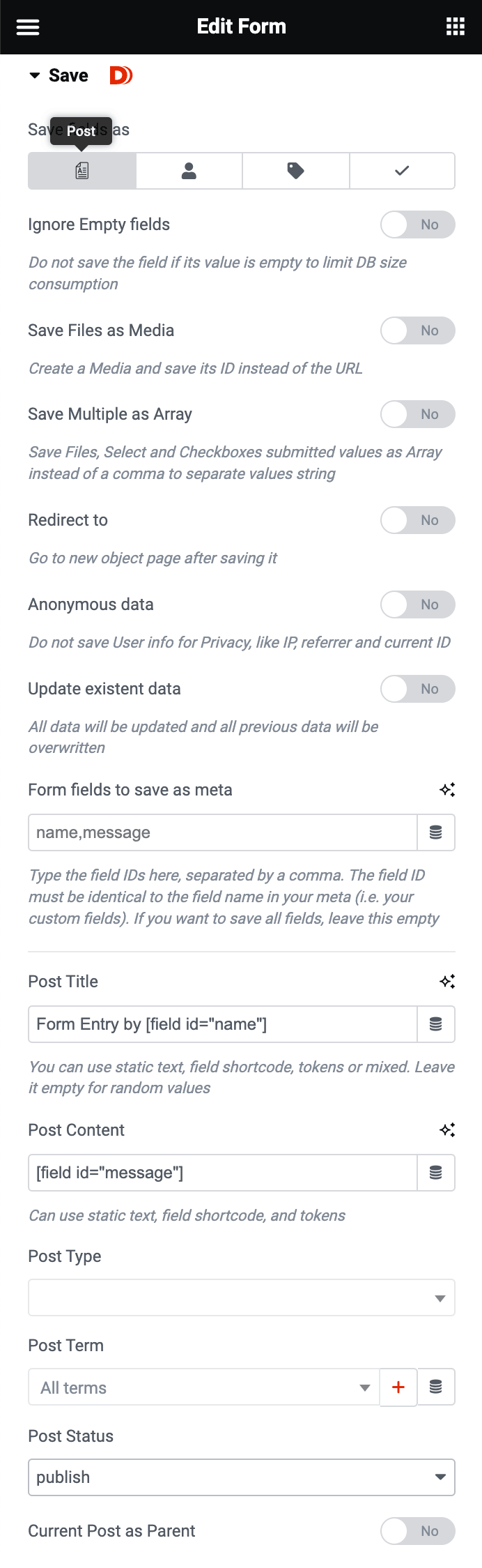Select the user icon under Save Fields as
Image resolution: width=482 pixels, height=1568 pixels.
coord(188,170)
